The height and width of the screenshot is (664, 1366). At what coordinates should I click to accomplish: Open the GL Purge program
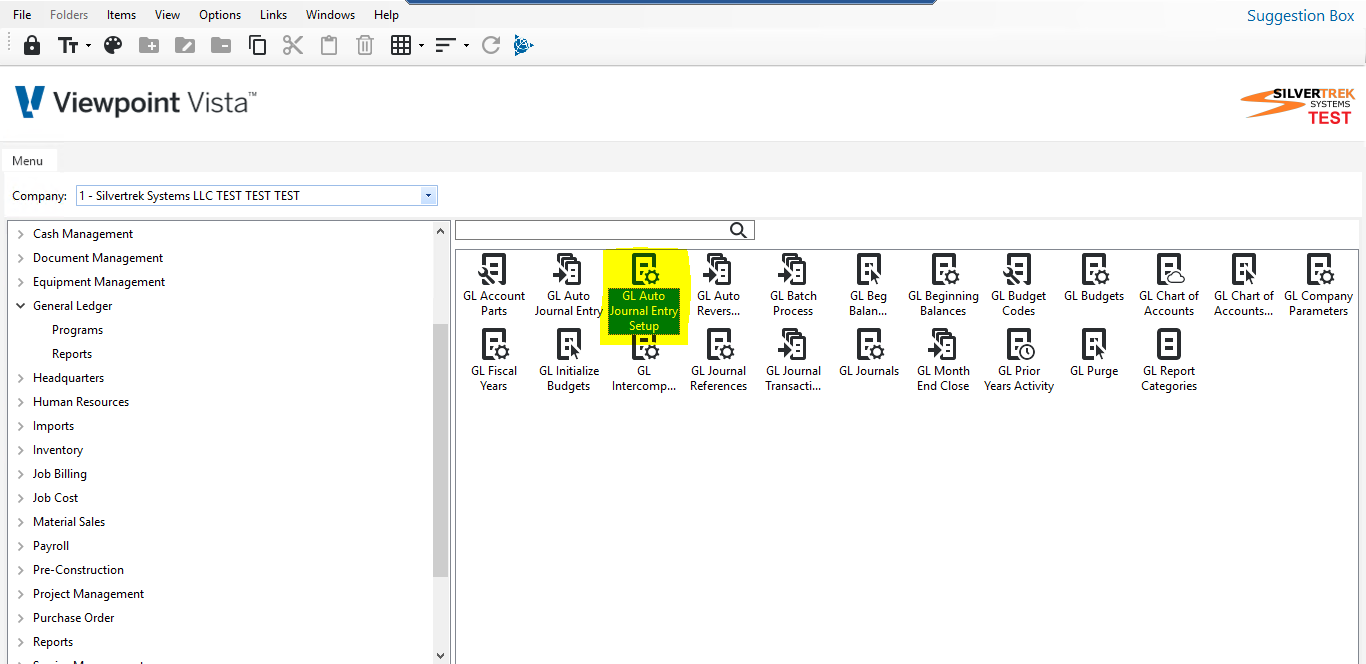(x=1094, y=353)
